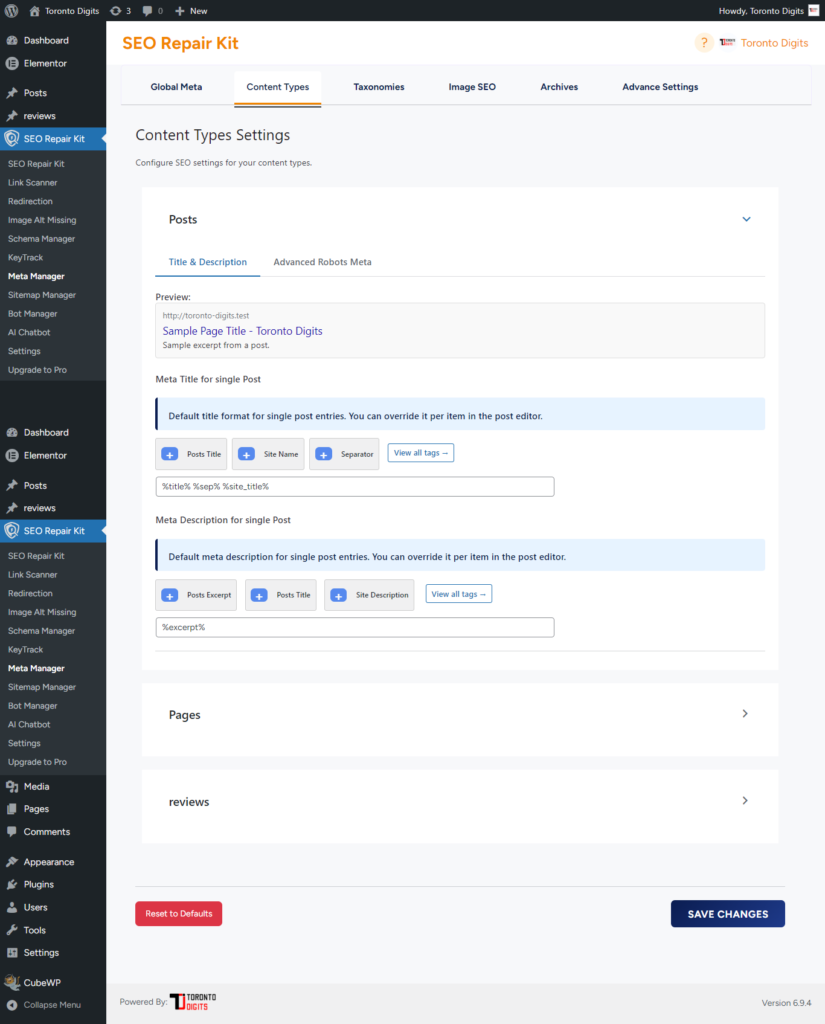Open CubeWP in the admin sidebar
825x1024 pixels.
point(42,982)
